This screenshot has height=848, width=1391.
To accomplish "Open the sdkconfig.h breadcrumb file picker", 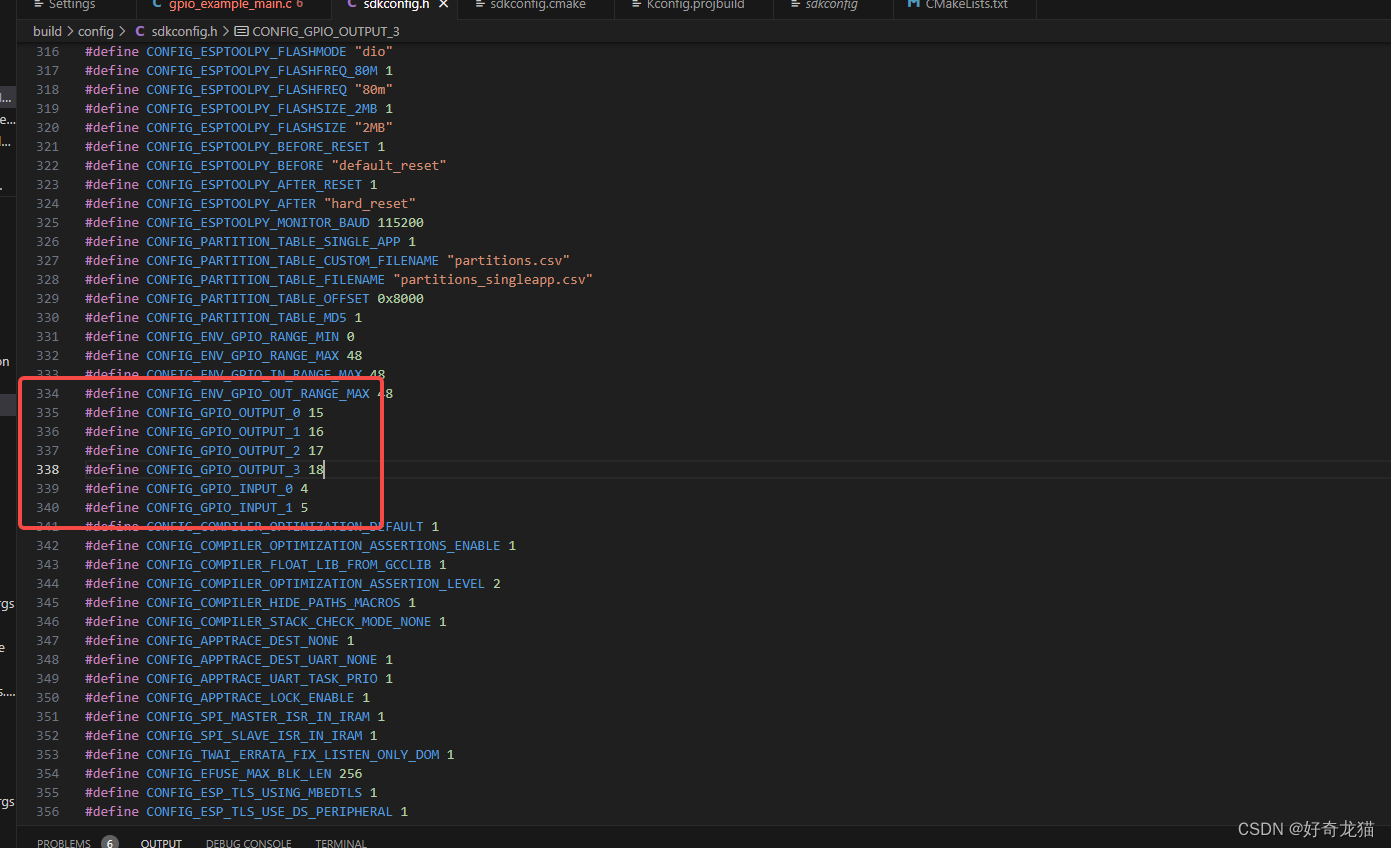I will (184, 32).
